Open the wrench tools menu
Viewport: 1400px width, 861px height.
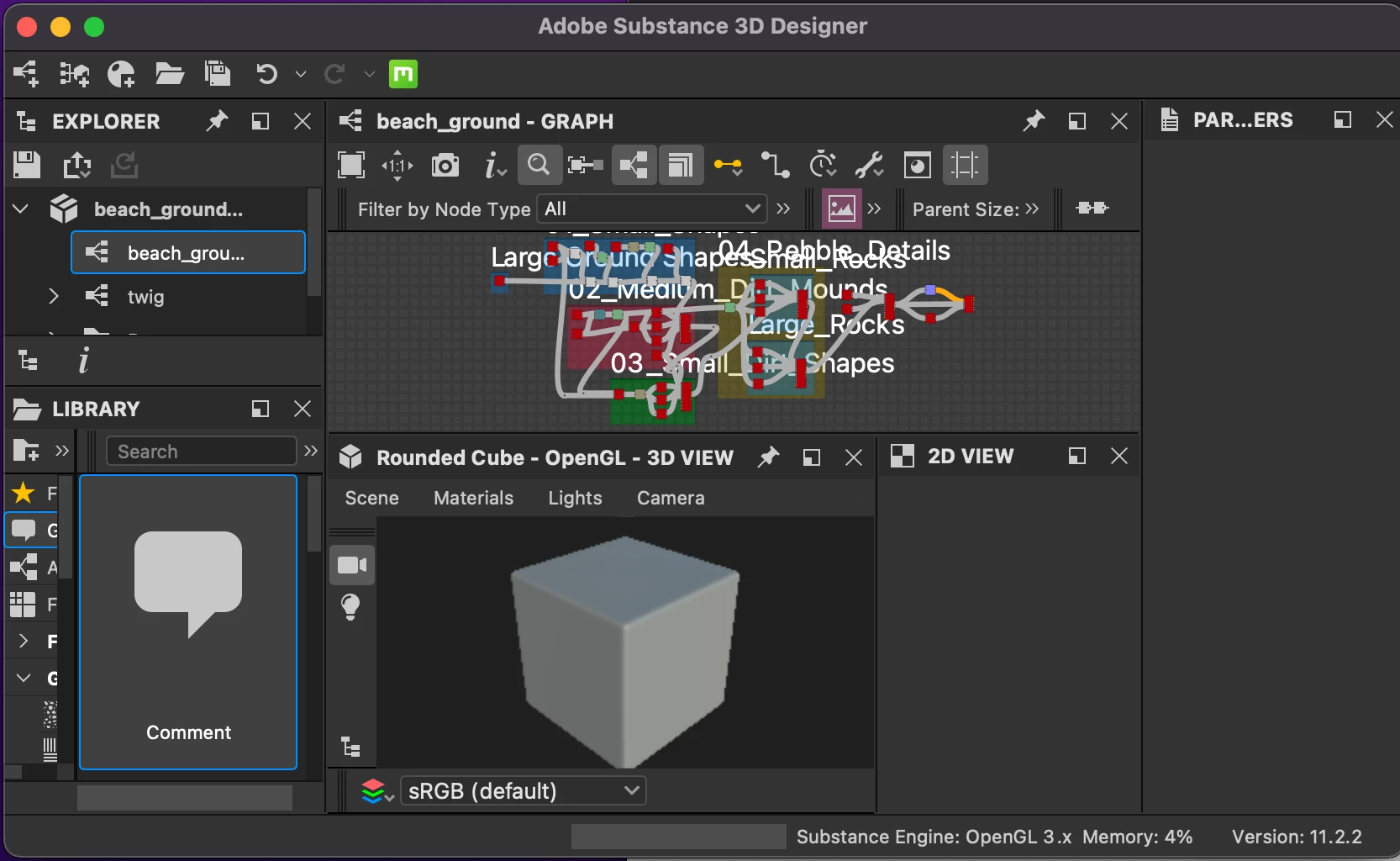pos(870,165)
